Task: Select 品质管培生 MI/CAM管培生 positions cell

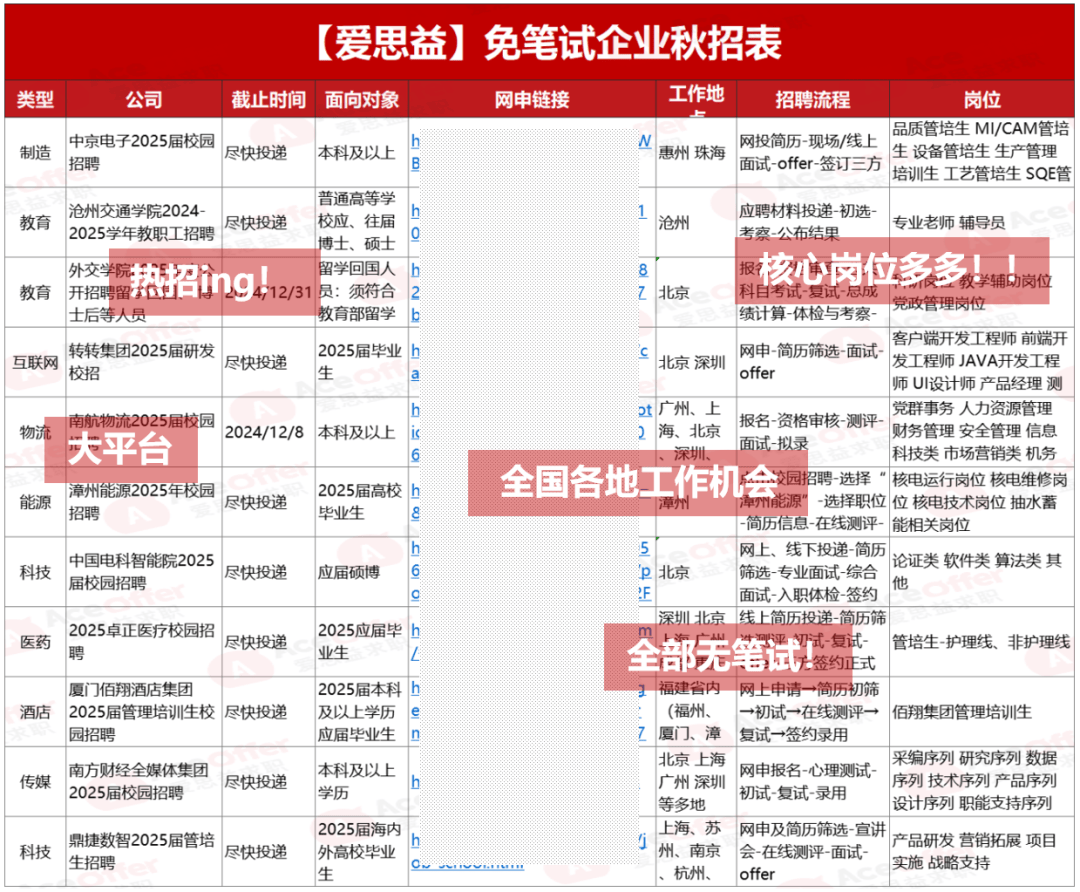Action: pyautogui.click(x=982, y=152)
